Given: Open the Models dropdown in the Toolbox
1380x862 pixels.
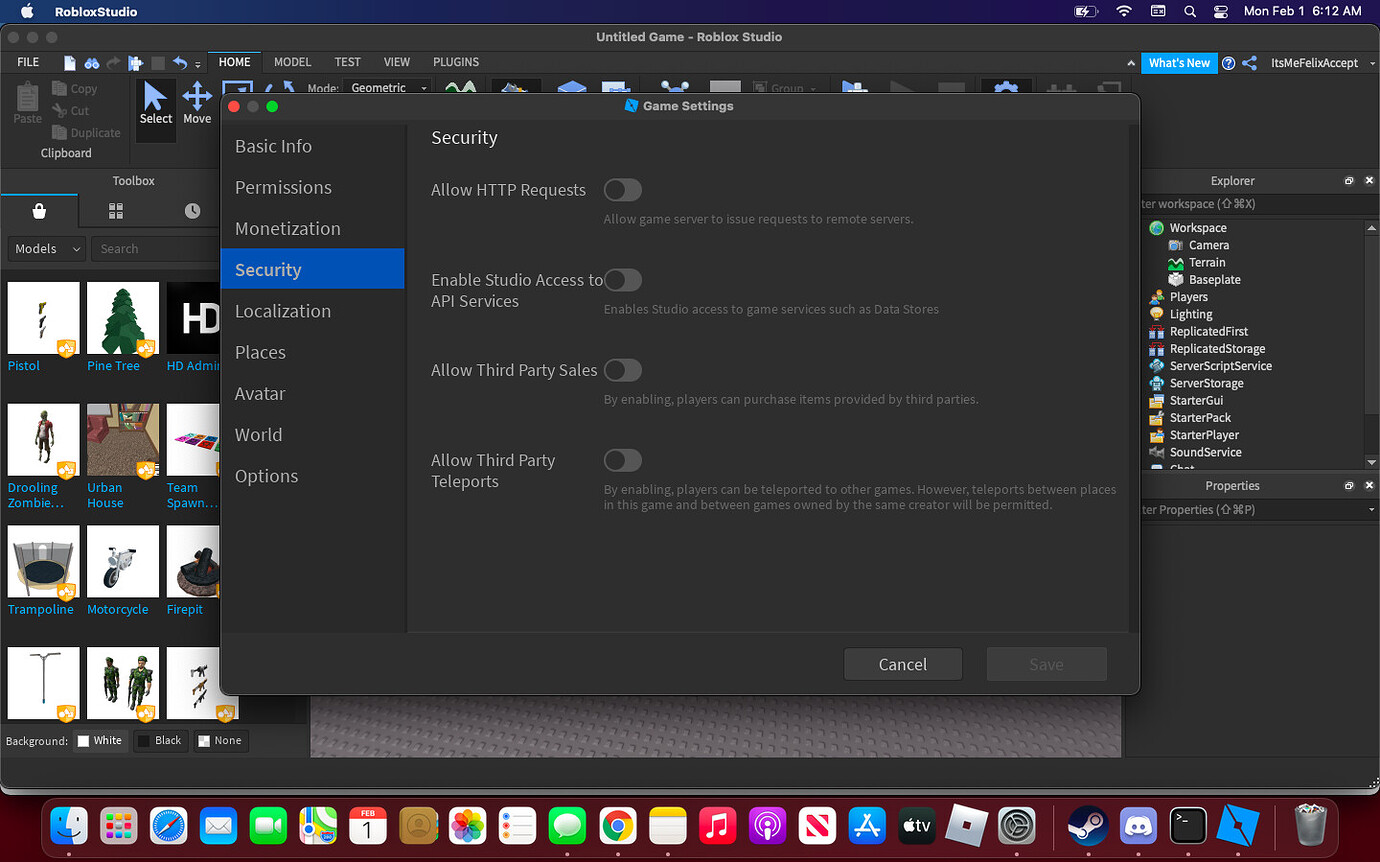Looking at the screenshot, I should point(46,248).
